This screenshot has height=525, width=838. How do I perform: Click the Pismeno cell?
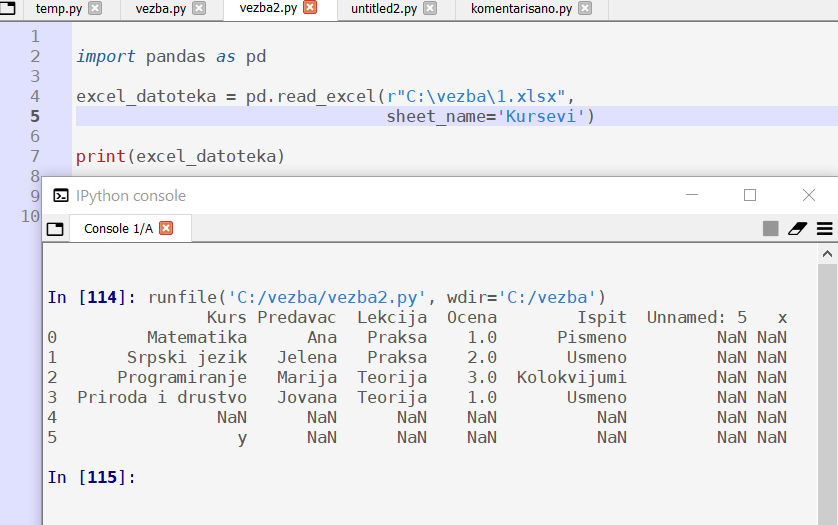[x=592, y=337]
